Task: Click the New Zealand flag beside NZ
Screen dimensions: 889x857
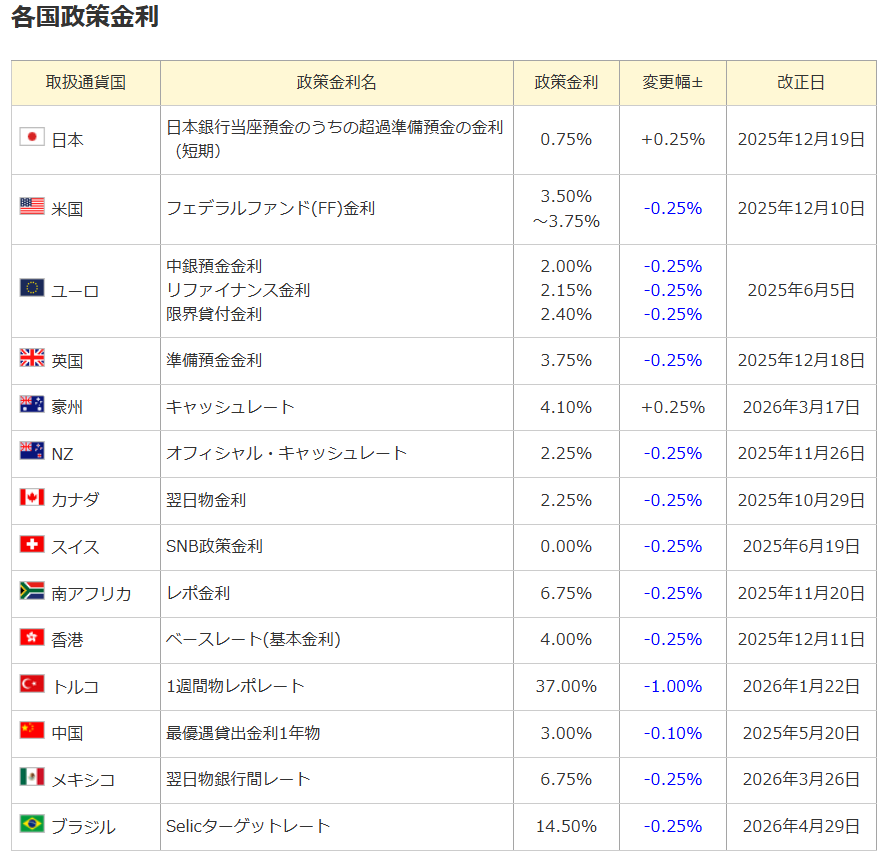Action: click(x=32, y=451)
